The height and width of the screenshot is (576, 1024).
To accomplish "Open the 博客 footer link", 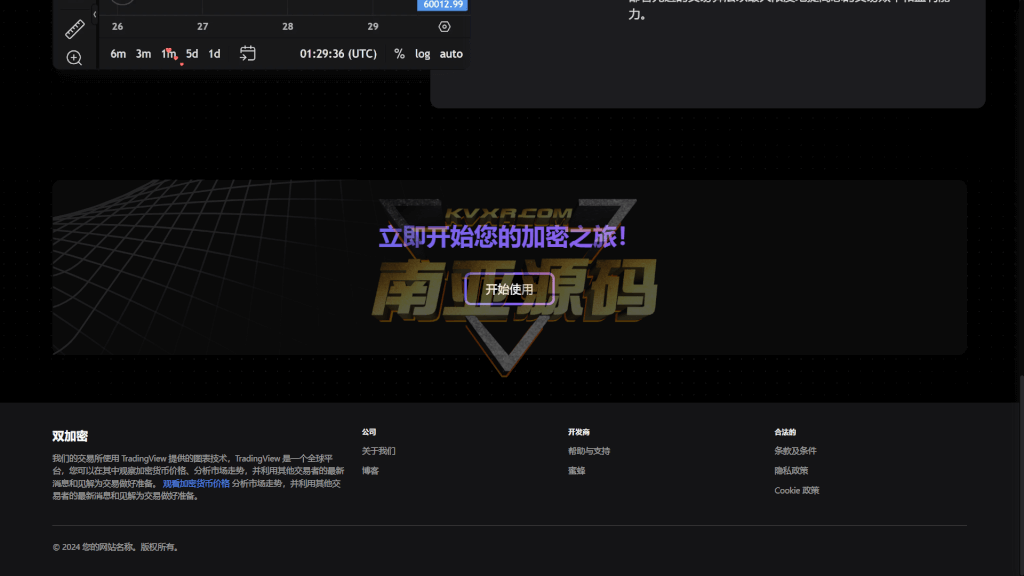I will tap(370, 470).
